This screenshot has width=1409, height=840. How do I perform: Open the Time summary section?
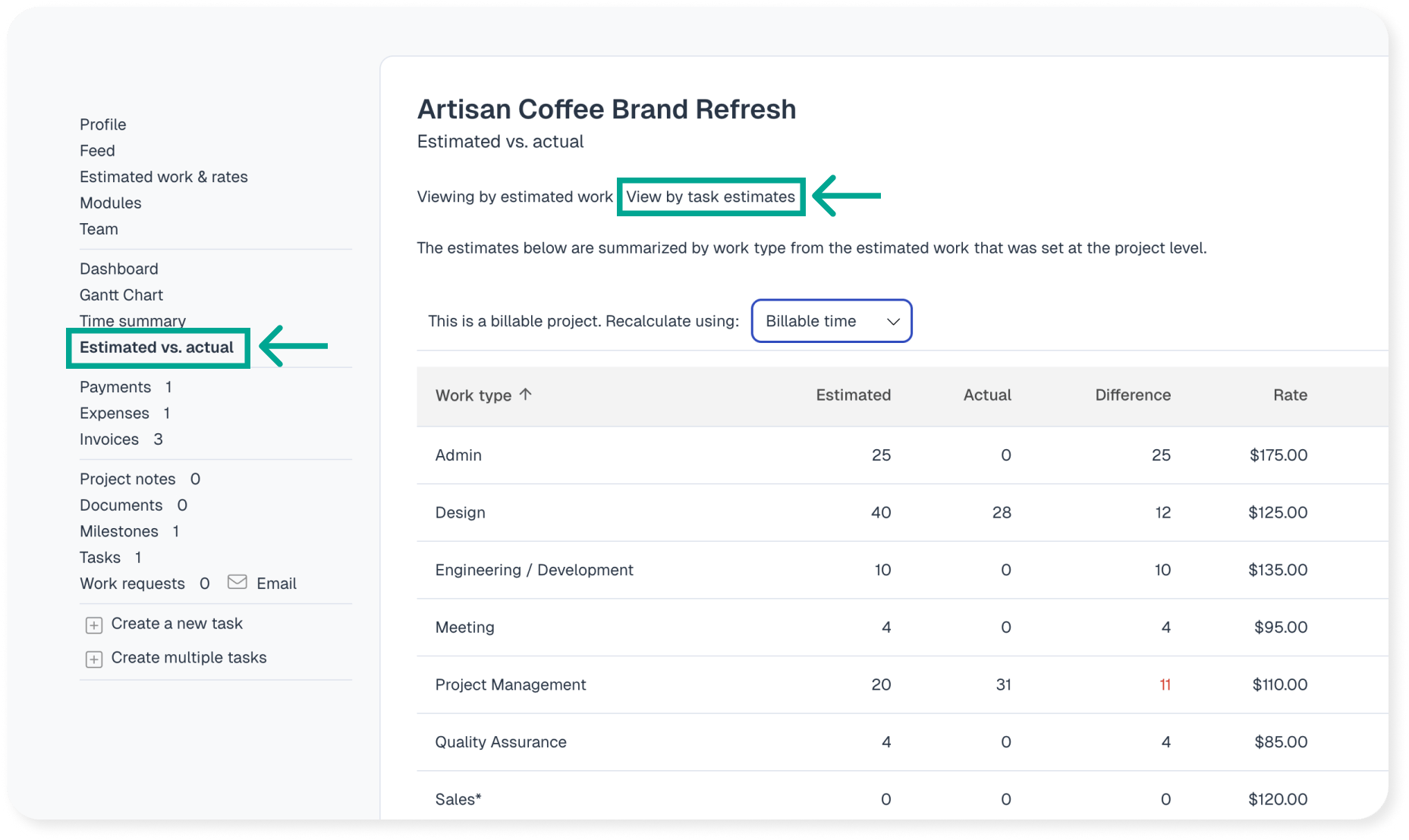click(x=133, y=321)
